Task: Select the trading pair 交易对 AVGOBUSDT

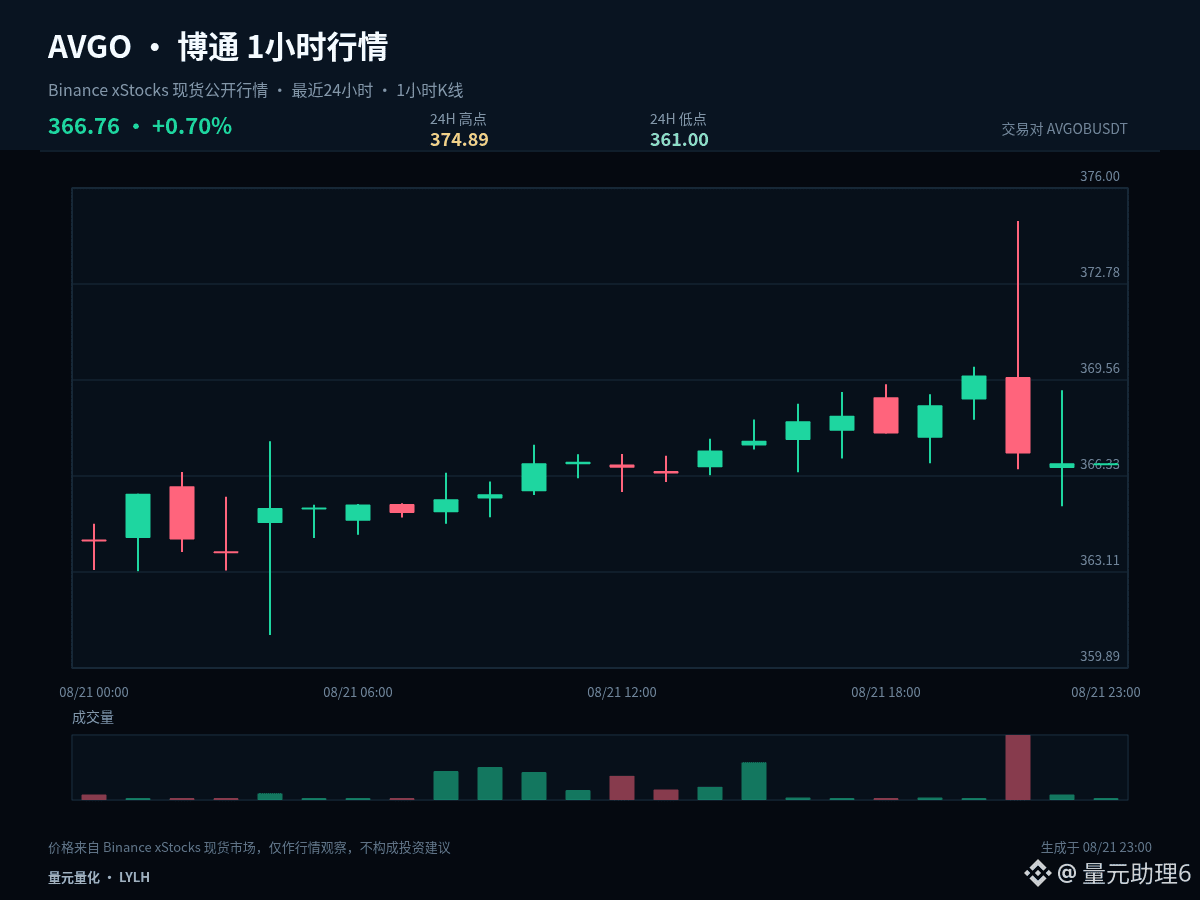Action: coord(1064,129)
